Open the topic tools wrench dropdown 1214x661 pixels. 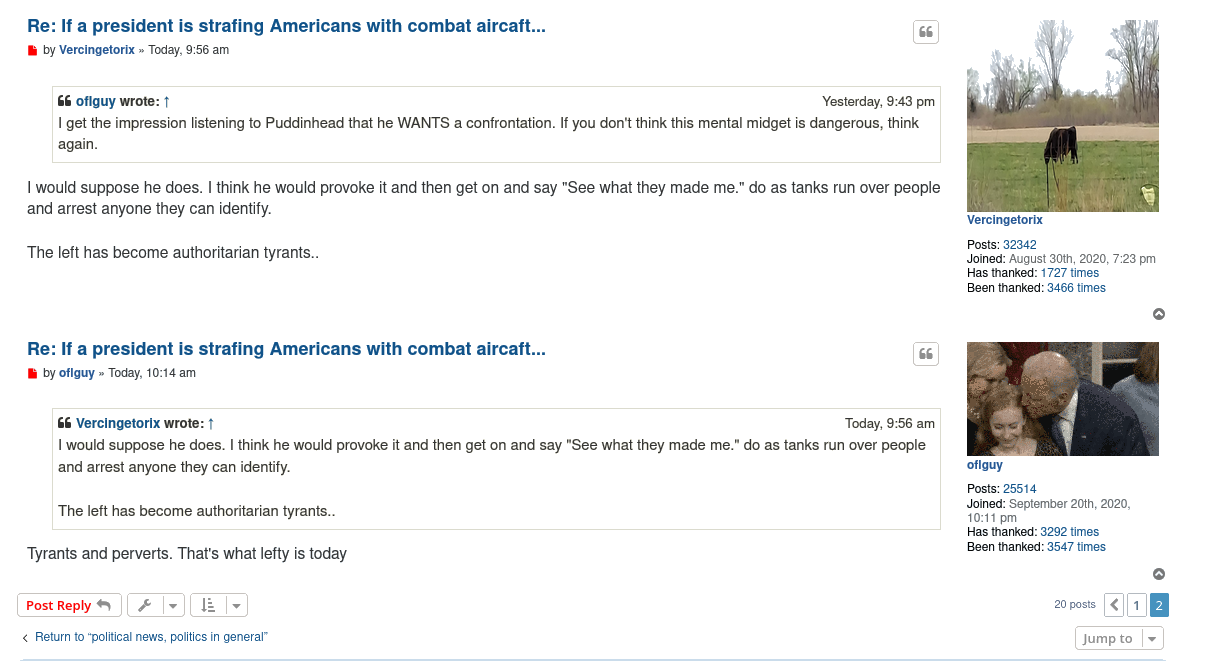point(156,605)
